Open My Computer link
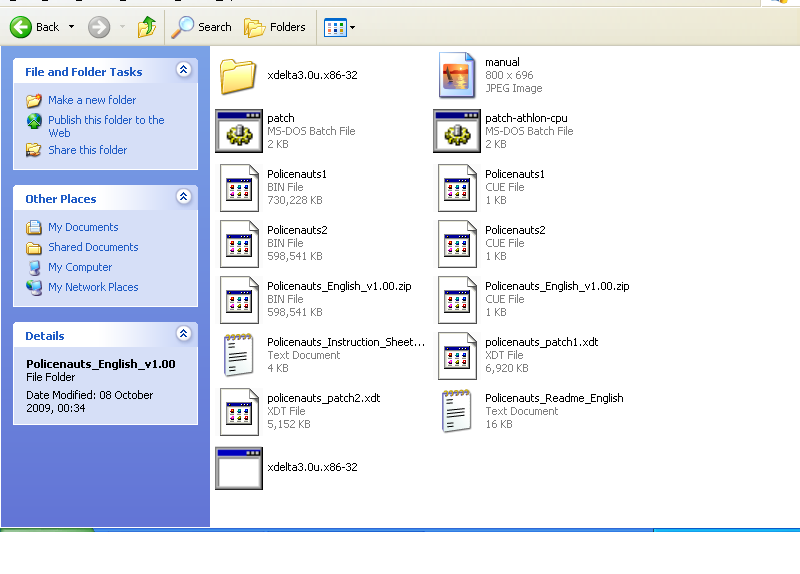 coord(80,267)
